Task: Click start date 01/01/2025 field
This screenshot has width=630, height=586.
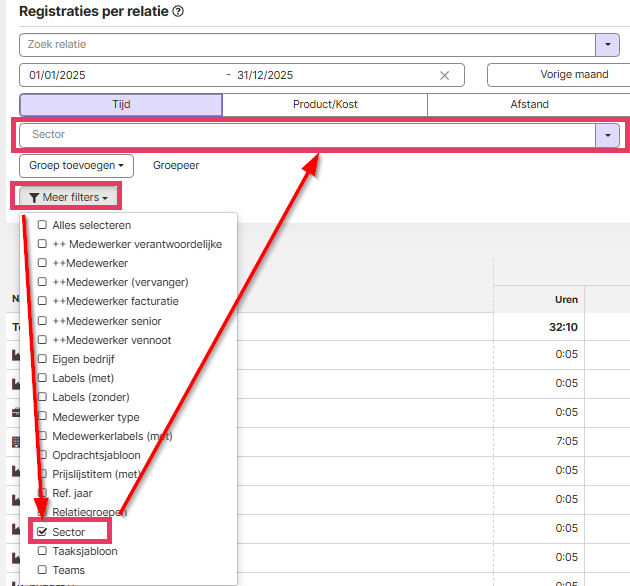Action: 57,76
